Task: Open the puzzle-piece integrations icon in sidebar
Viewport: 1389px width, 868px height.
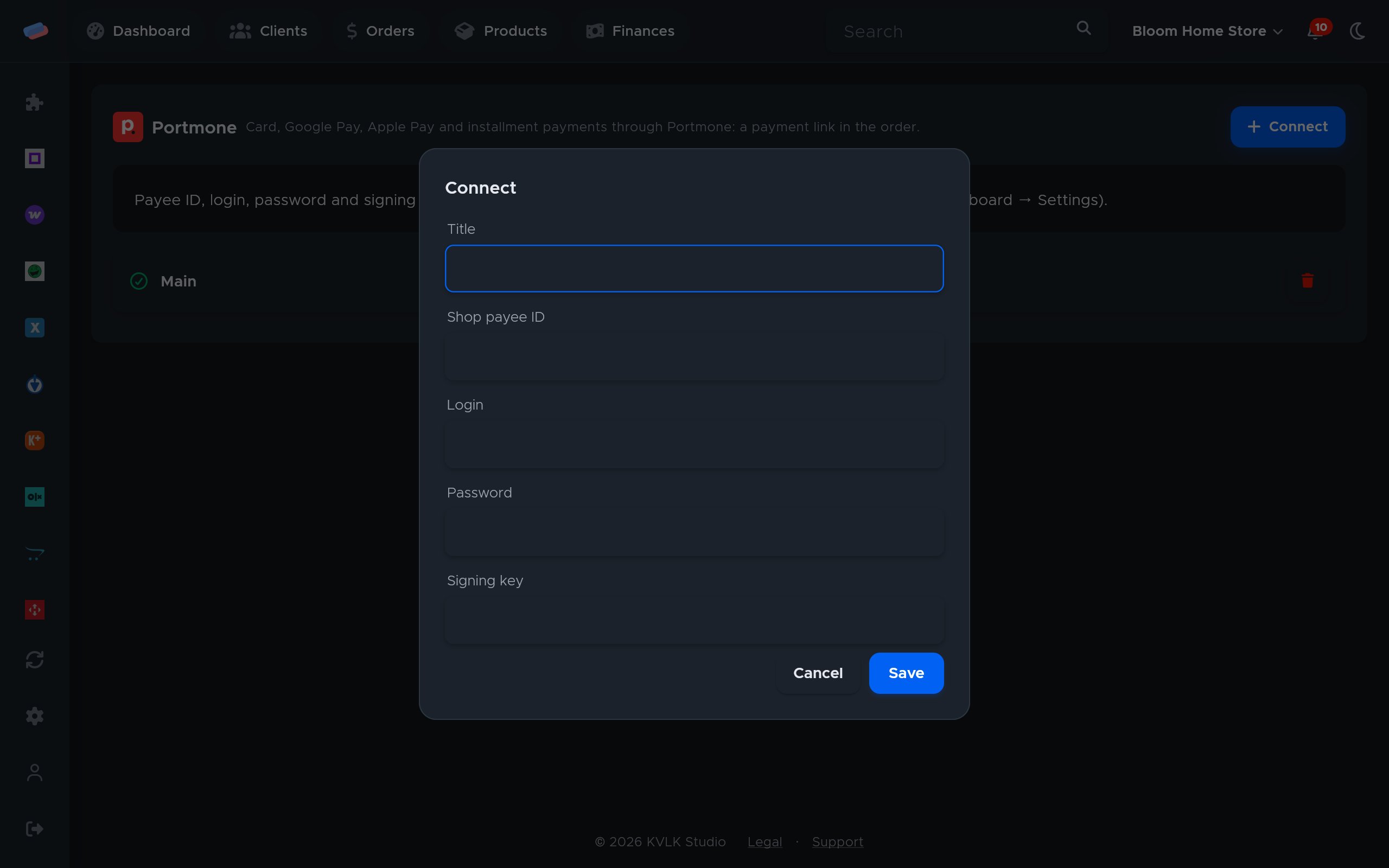Action: [34, 102]
